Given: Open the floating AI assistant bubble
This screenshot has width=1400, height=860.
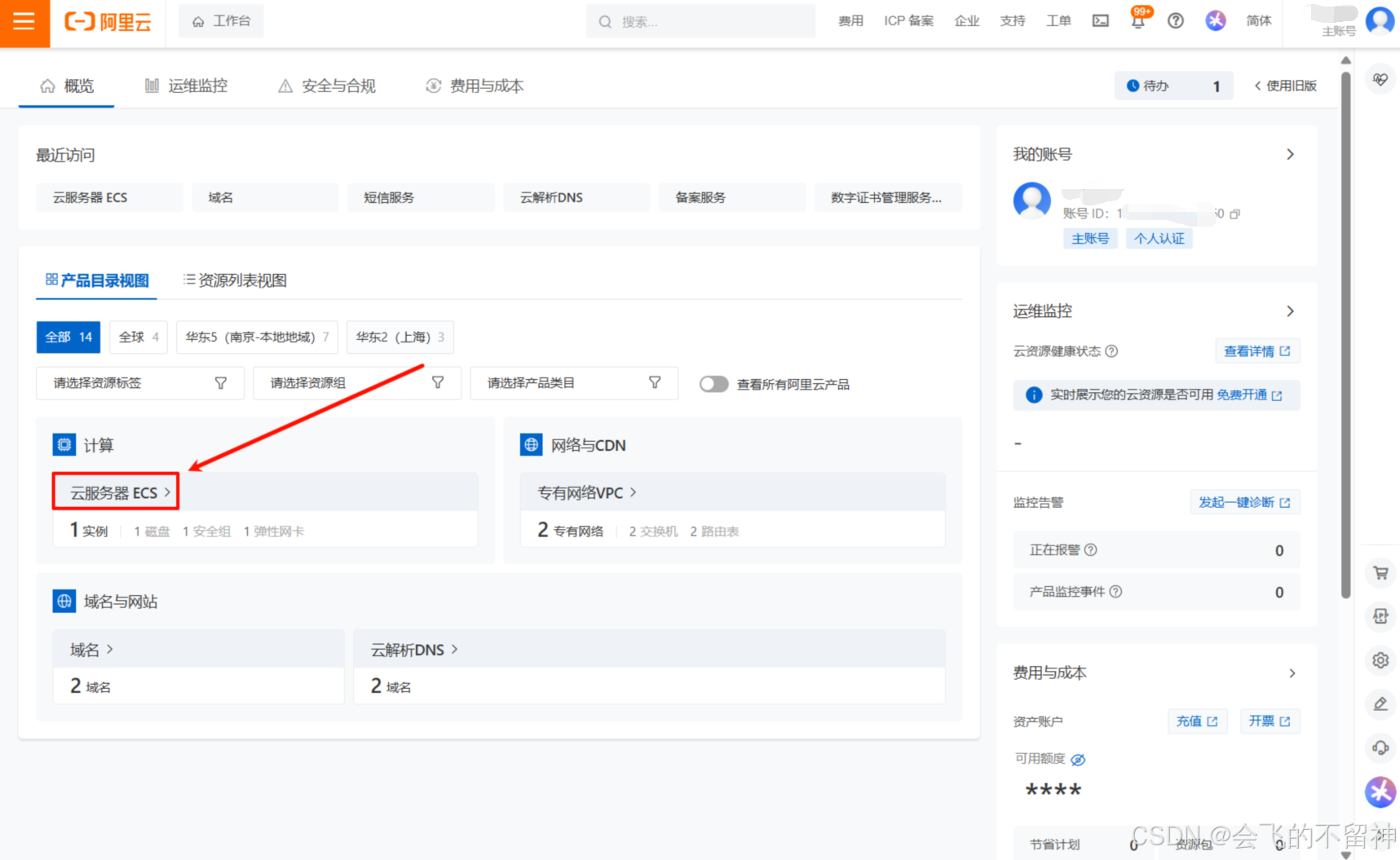Looking at the screenshot, I should 1380,791.
